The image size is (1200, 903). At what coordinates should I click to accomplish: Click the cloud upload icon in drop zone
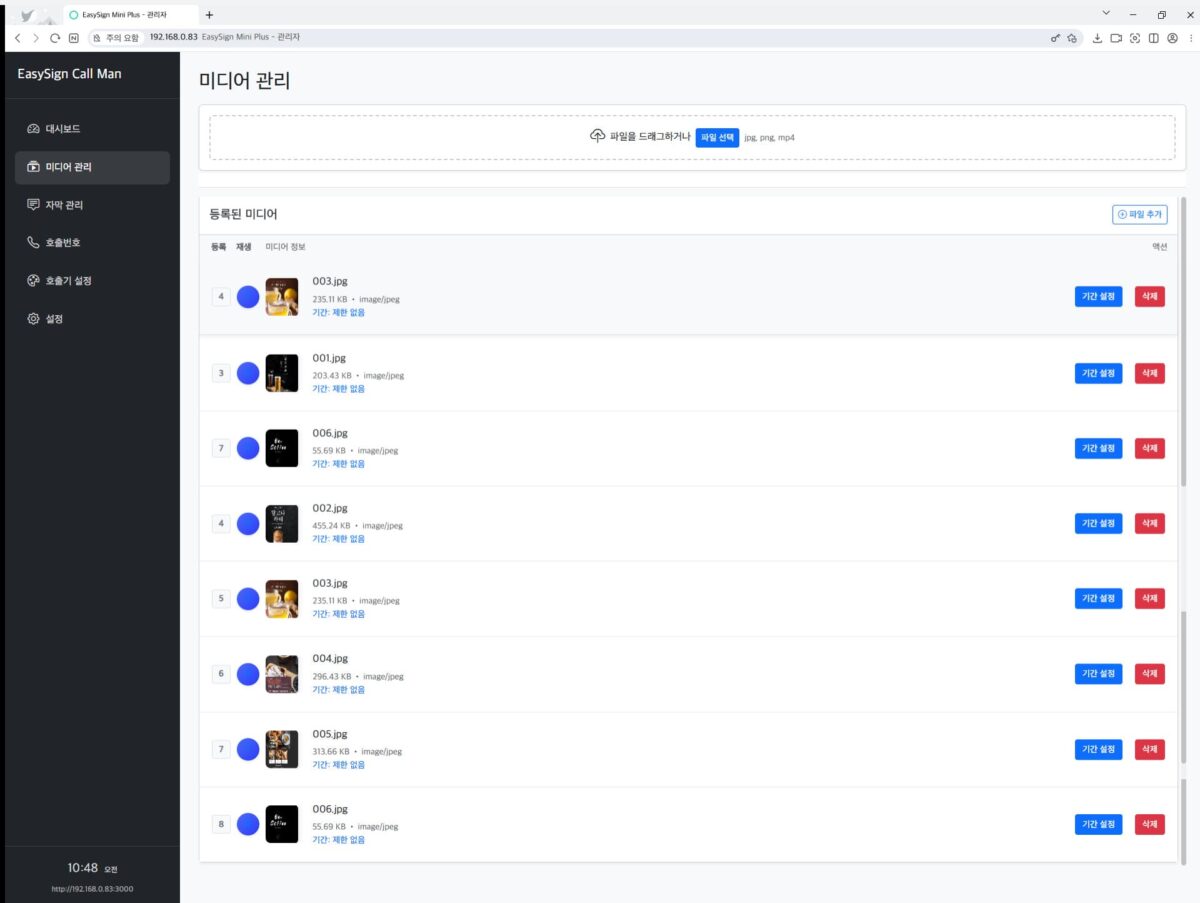(x=597, y=136)
